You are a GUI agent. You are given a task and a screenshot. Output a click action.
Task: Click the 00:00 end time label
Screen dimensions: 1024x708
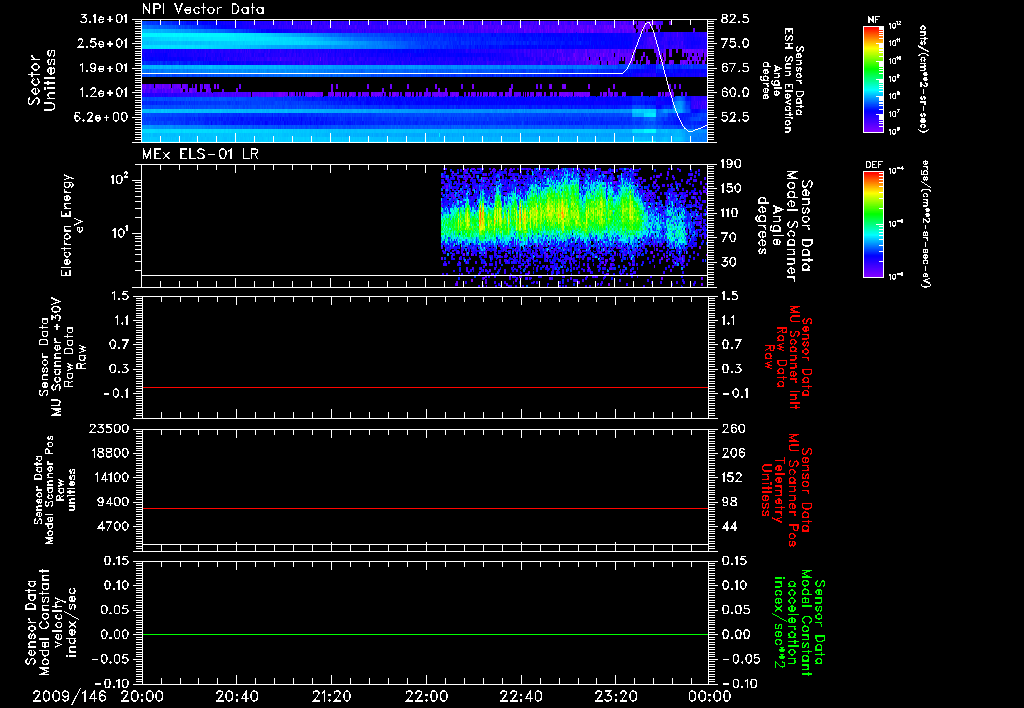(x=709, y=695)
